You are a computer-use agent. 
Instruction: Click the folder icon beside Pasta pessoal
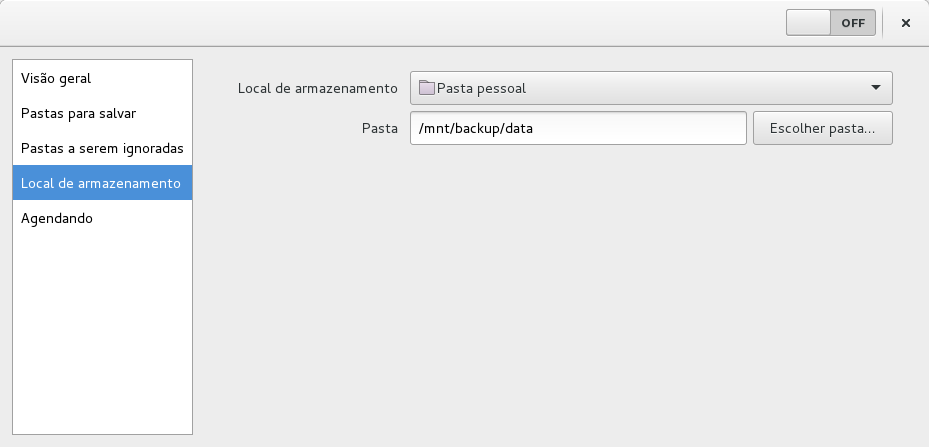click(427, 88)
